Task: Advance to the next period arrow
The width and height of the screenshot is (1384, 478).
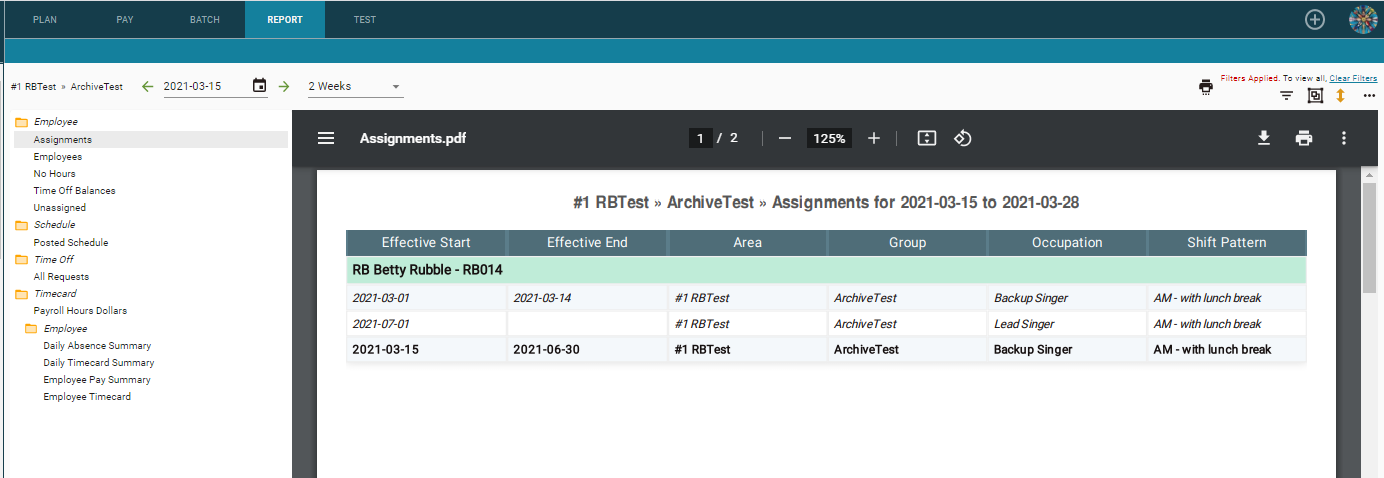Action: (284, 86)
